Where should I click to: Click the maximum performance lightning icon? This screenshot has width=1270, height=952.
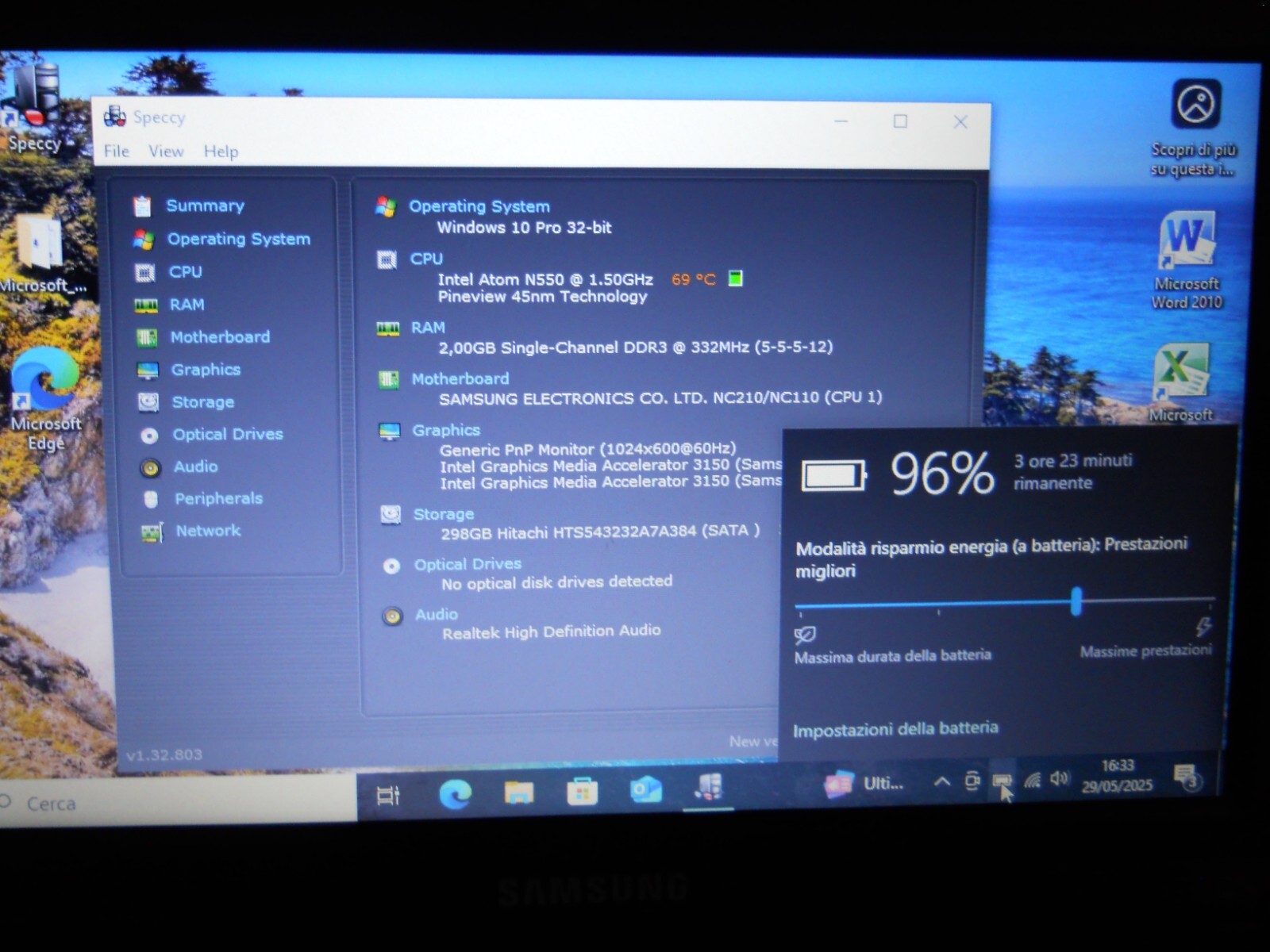(x=1203, y=628)
